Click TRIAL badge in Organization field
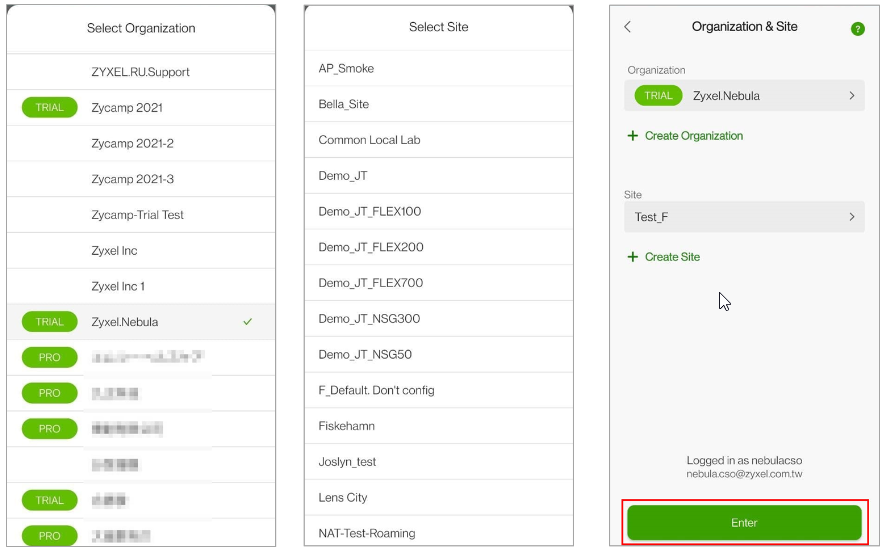 (x=658, y=96)
